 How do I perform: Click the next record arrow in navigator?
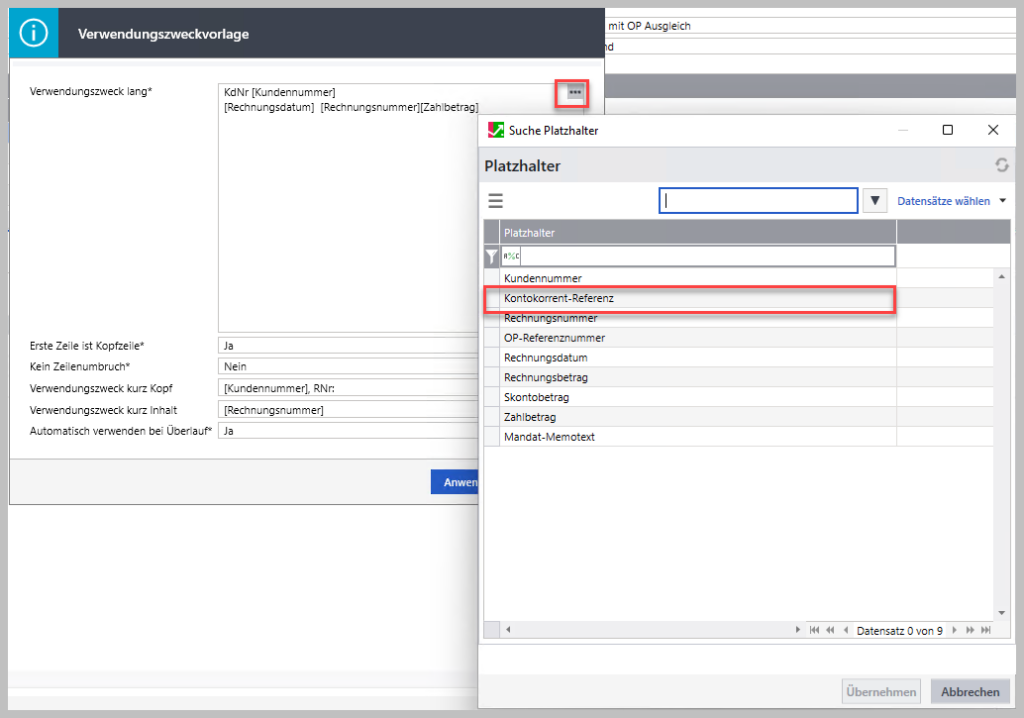coord(954,630)
